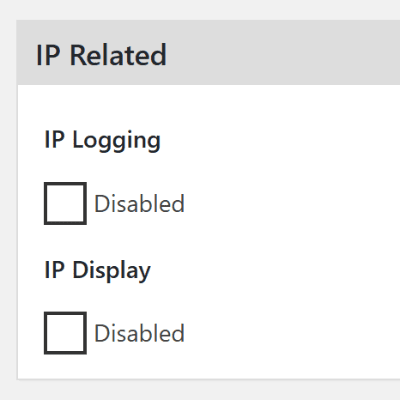Image resolution: width=400 pixels, height=400 pixels.
Task: Click the IP letters in IP Display heading
Action: [54, 269]
